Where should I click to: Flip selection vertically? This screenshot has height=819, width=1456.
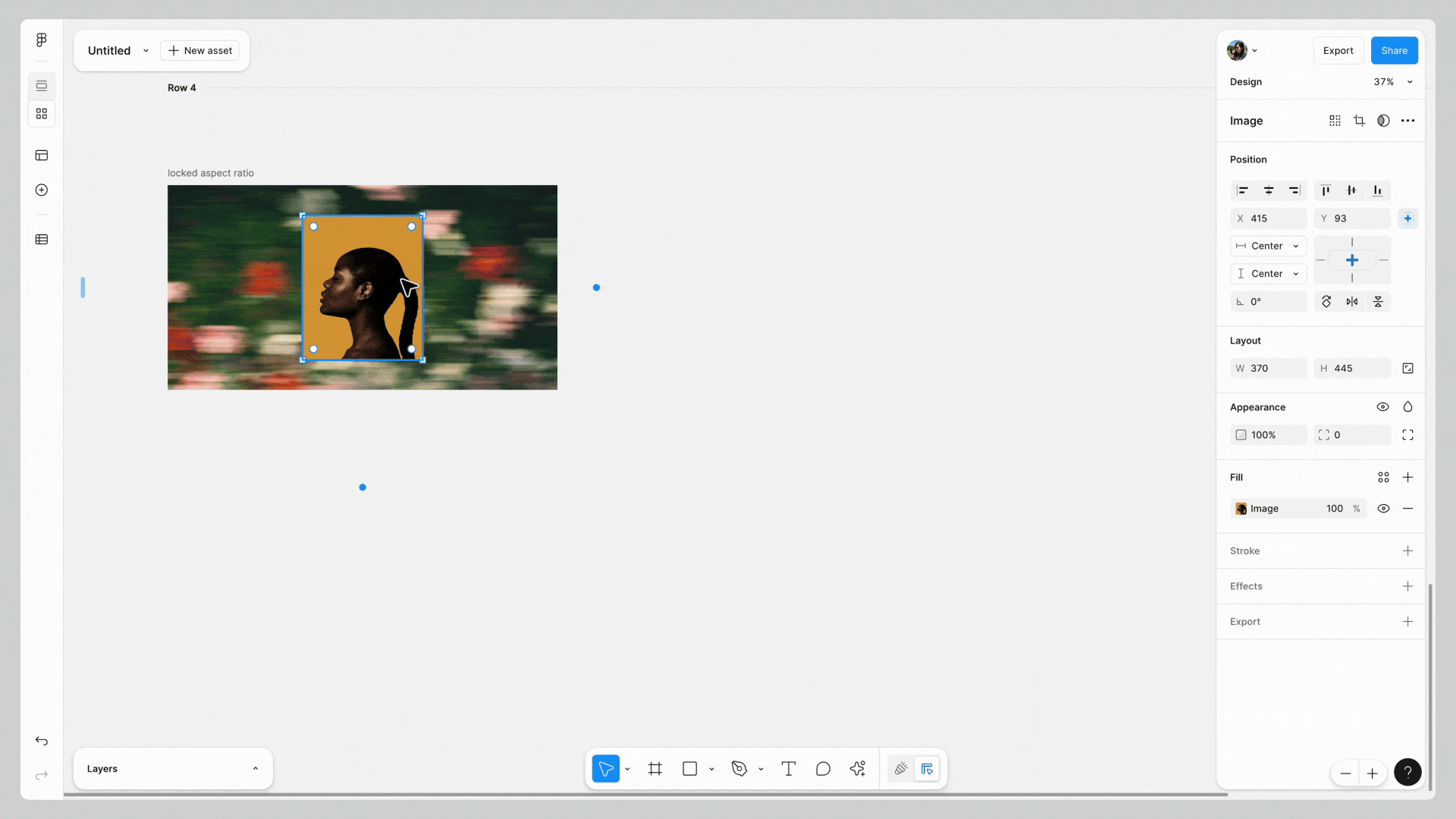coord(1378,302)
